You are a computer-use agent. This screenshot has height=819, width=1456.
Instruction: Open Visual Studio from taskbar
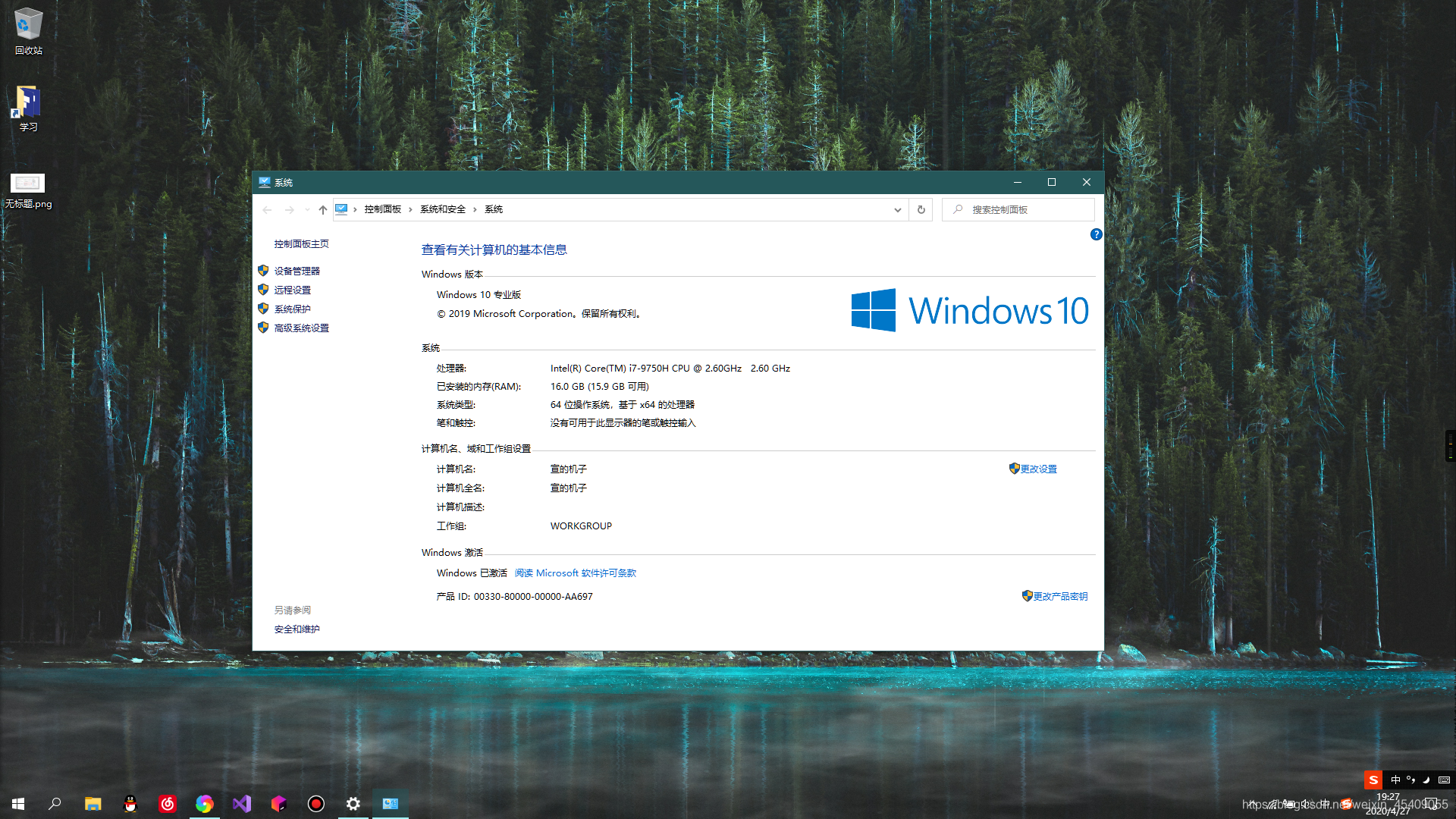(x=241, y=803)
